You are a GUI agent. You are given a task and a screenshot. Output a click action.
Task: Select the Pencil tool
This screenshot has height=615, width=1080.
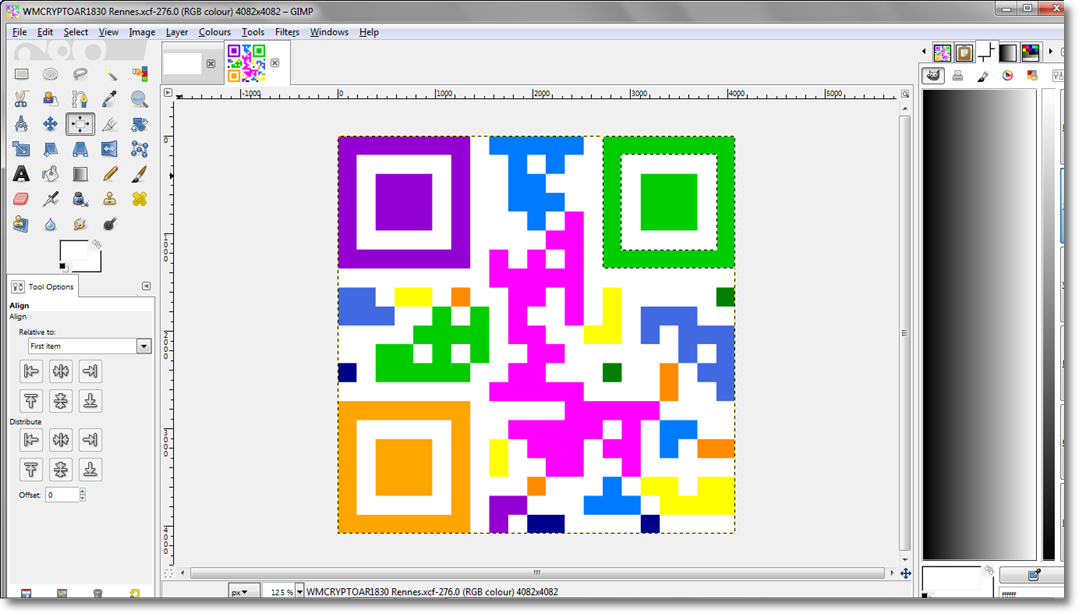pyautogui.click(x=110, y=174)
